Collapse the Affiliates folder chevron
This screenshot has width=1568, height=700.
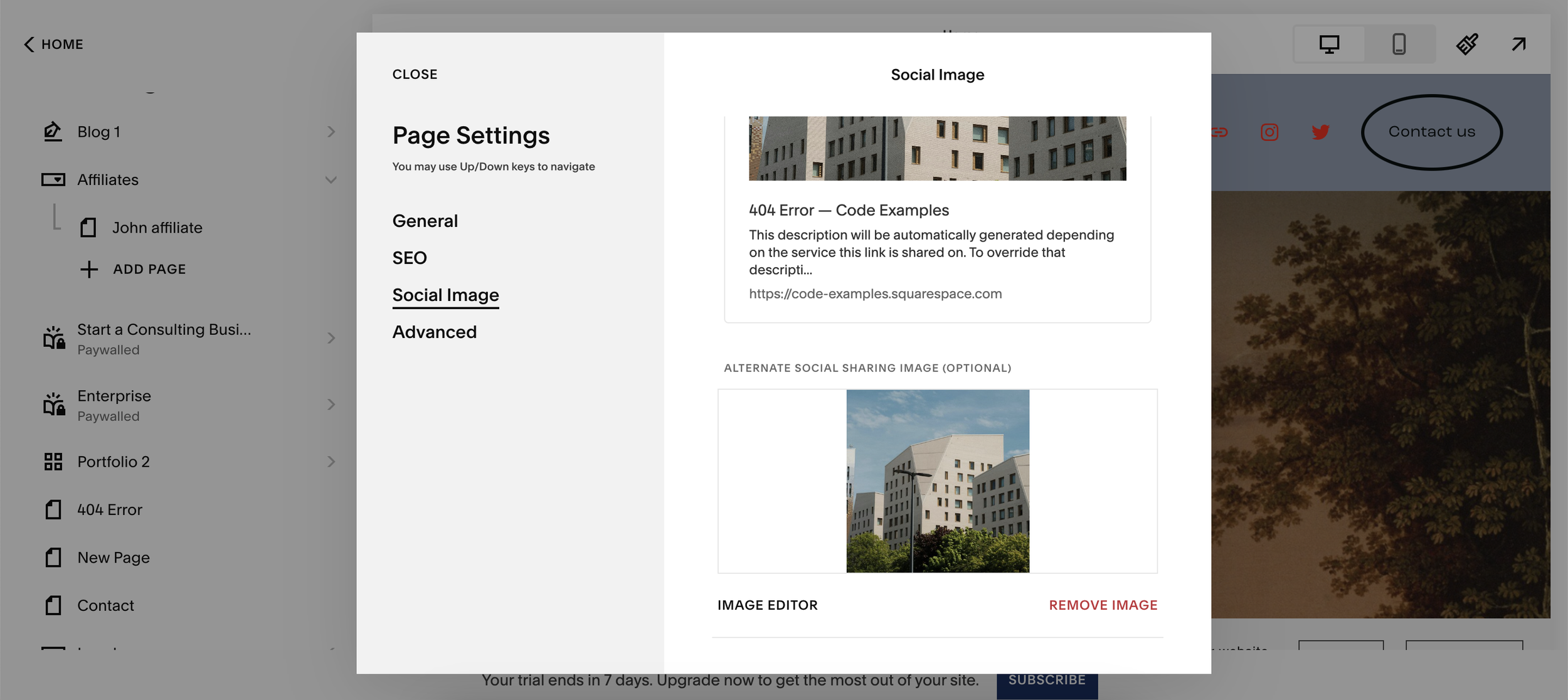point(331,180)
